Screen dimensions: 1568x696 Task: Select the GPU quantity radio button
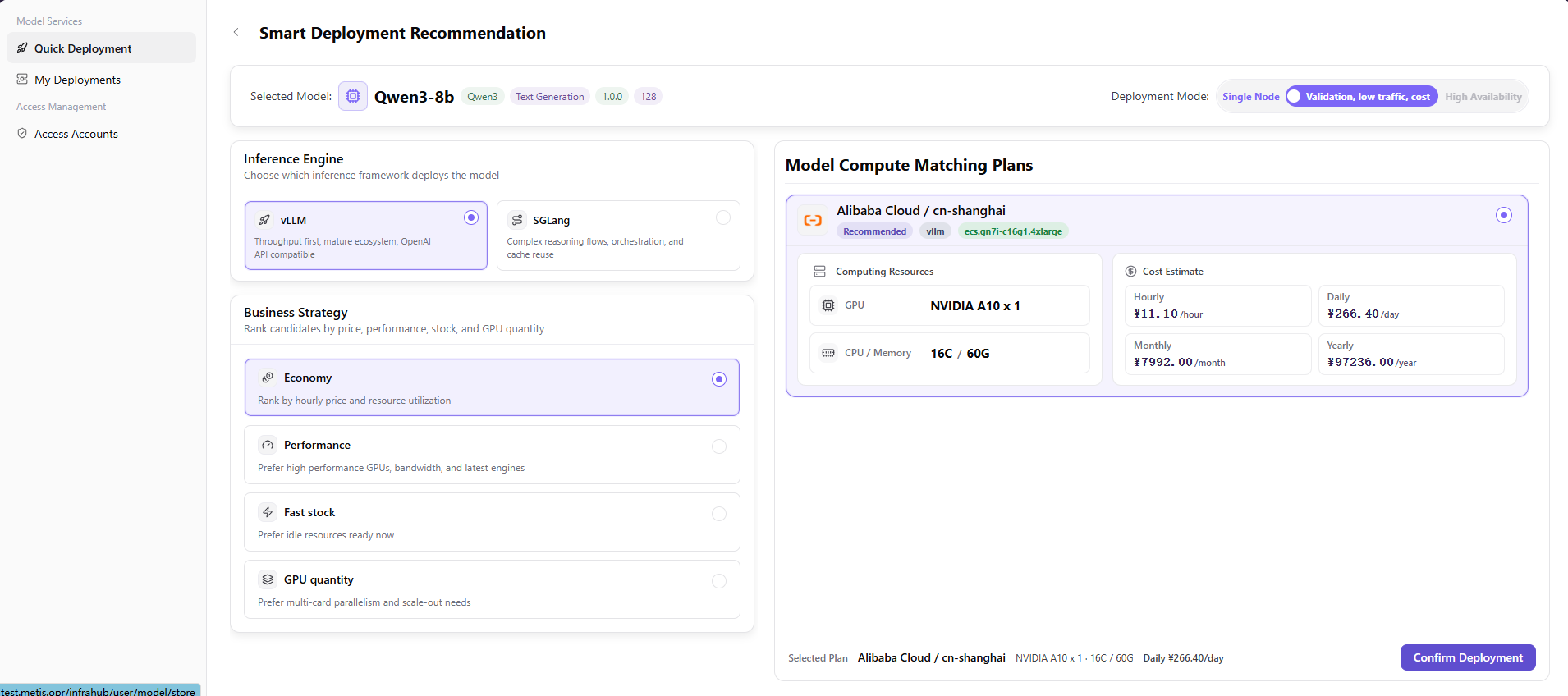click(x=719, y=581)
